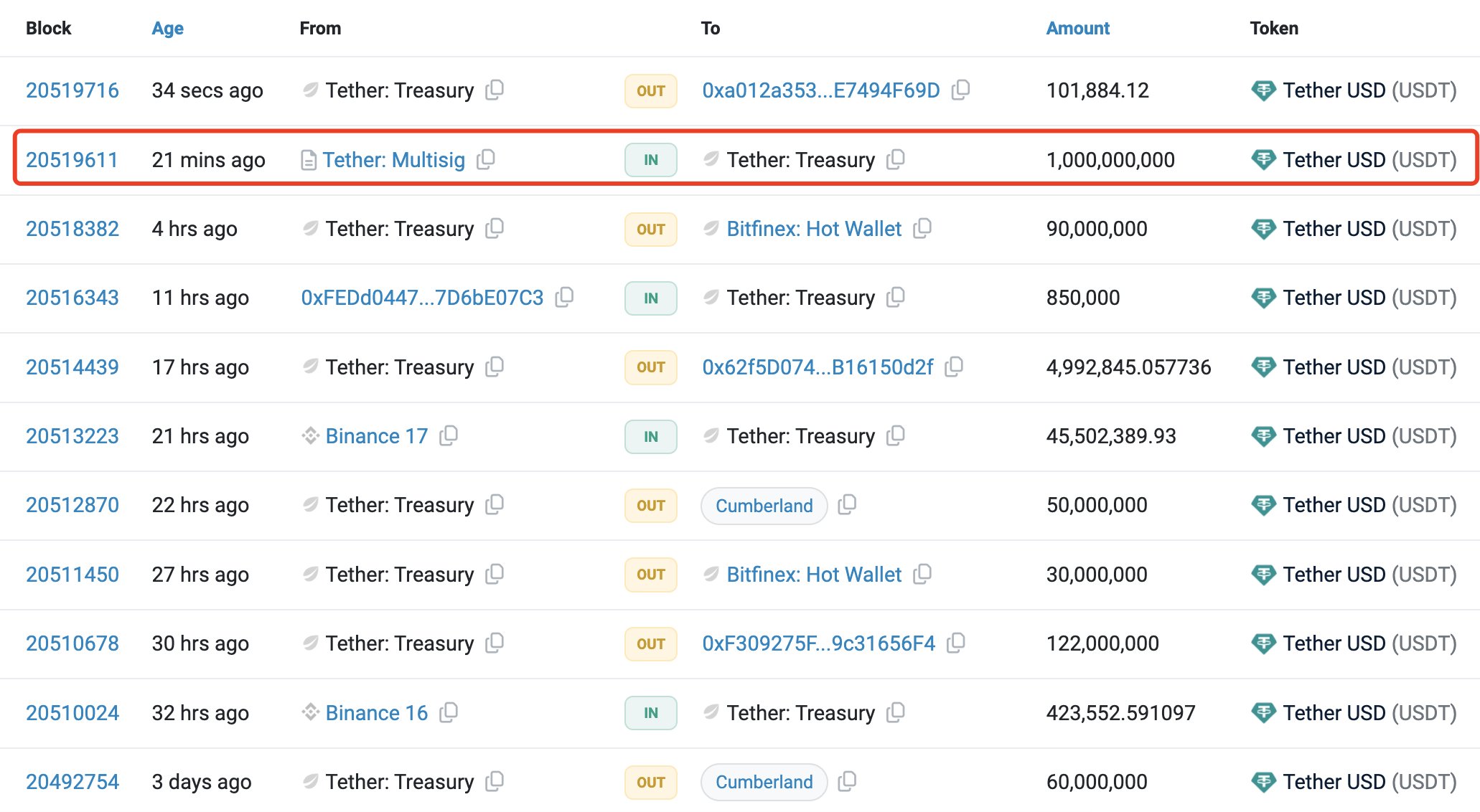Click Tether USD token icon in block 20519611 row

(x=1263, y=159)
